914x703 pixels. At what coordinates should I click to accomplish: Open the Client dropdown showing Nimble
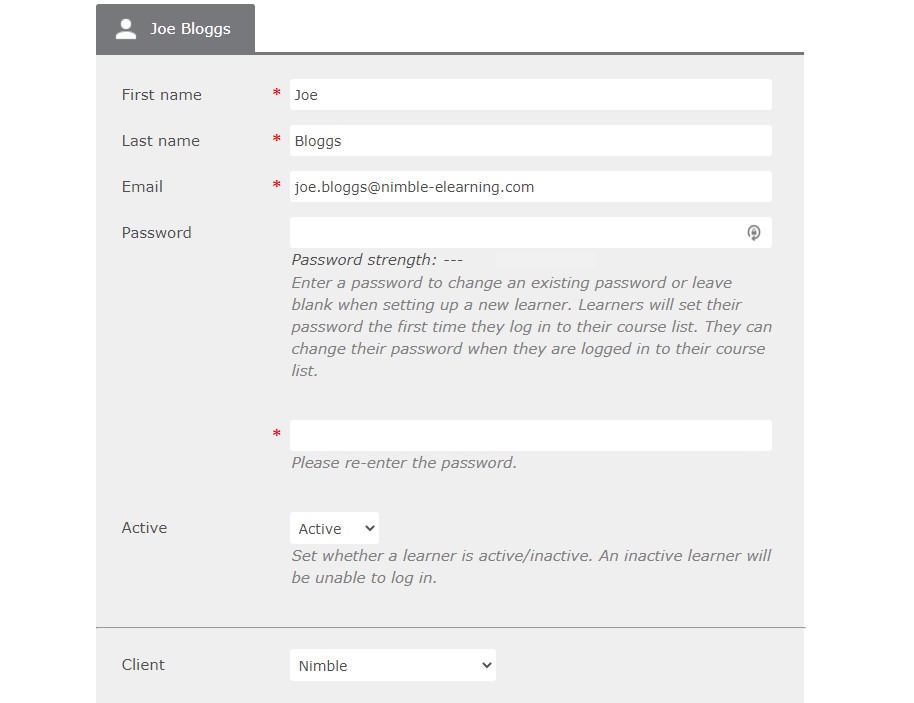(393, 665)
